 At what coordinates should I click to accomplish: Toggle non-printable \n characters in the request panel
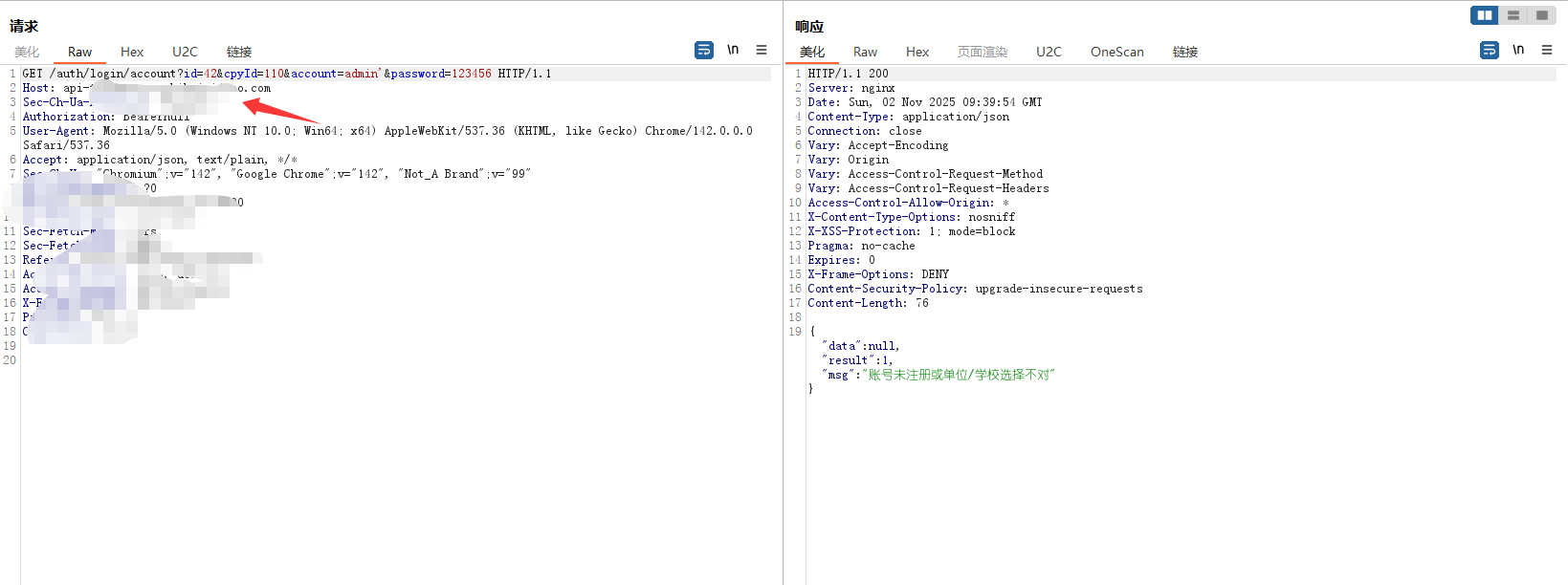coord(733,50)
